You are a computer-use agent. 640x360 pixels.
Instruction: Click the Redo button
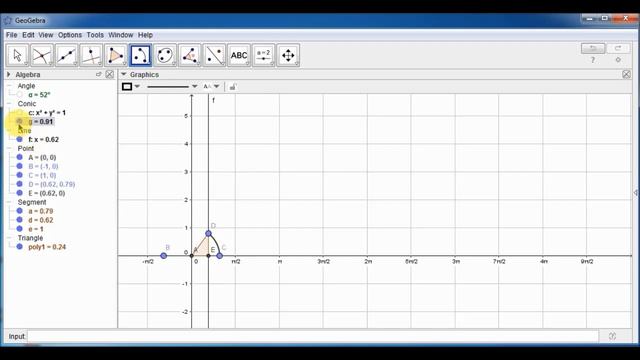point(618,48)
